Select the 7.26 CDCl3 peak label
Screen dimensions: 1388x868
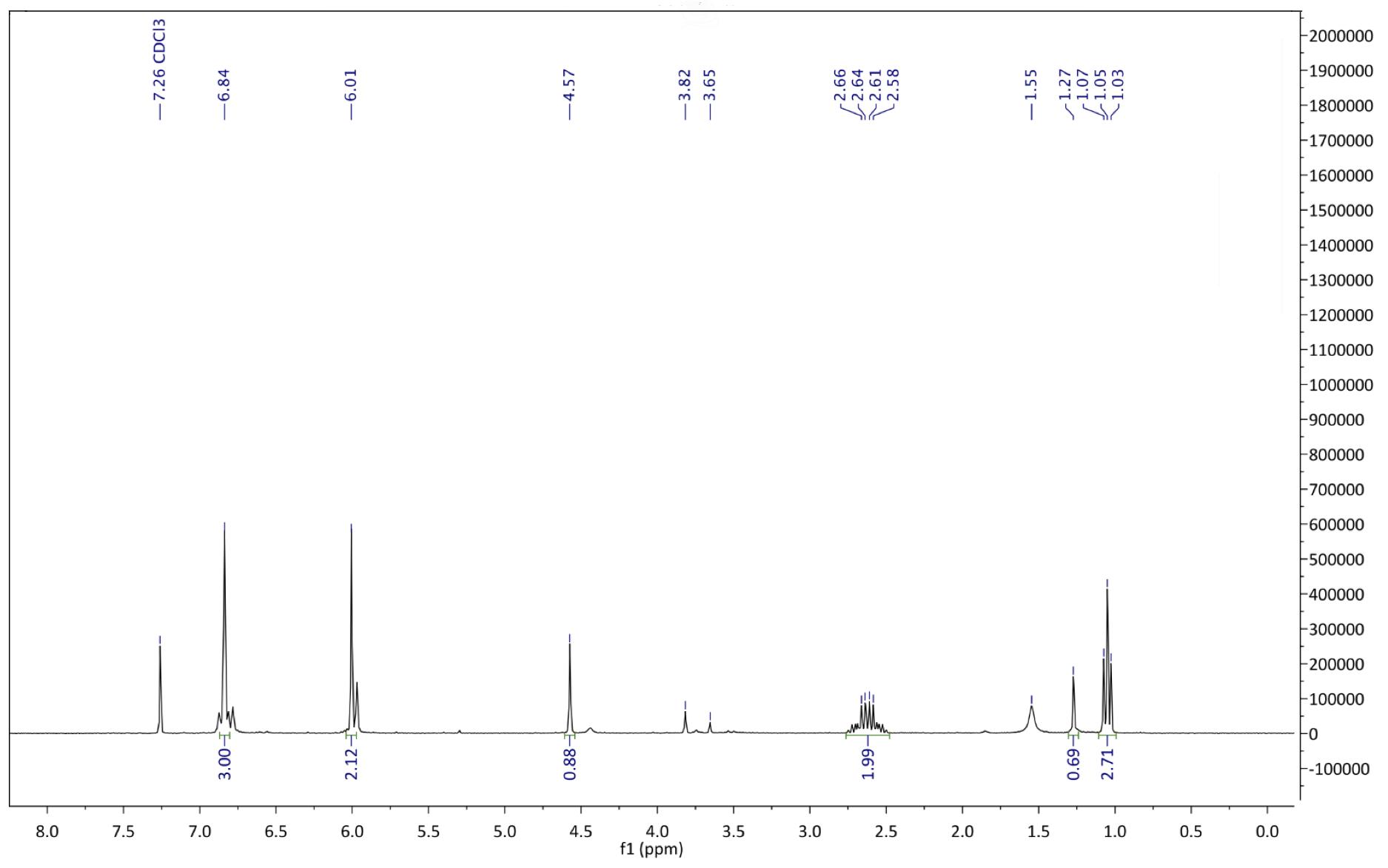159,60
